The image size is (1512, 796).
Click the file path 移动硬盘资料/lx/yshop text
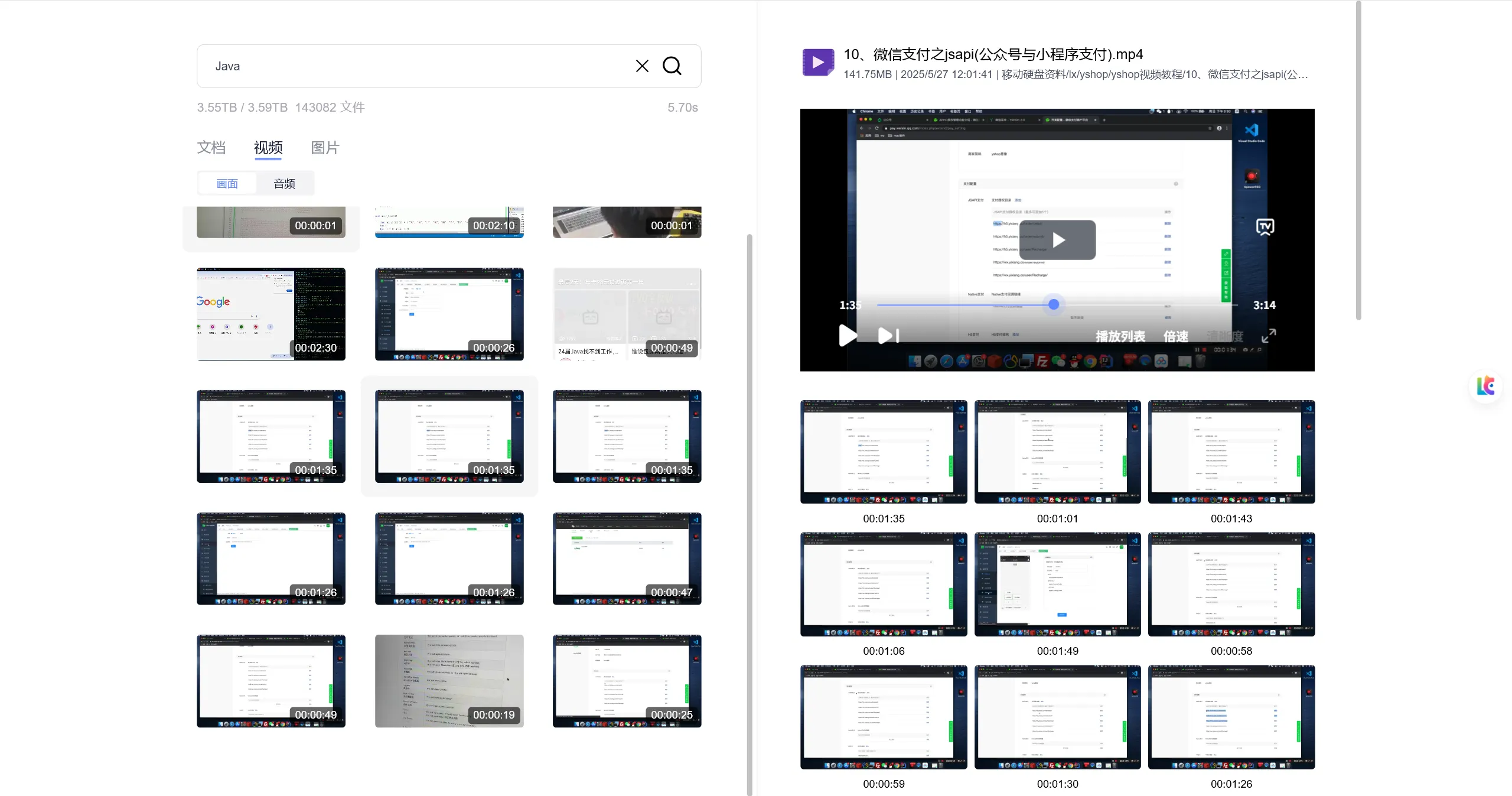tap(1155, 74)
